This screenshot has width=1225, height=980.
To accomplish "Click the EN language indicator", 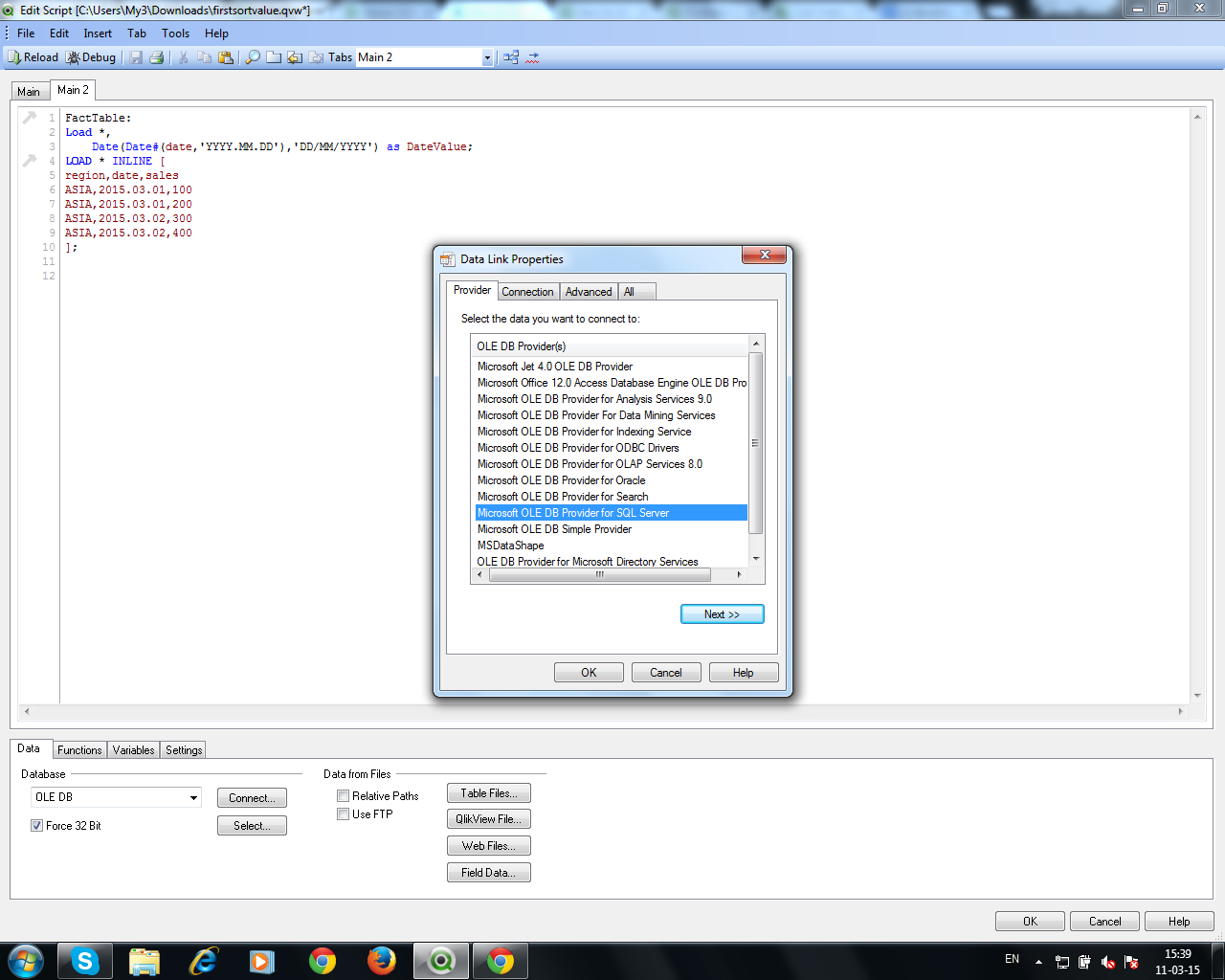I will [x=1013, y=959].
